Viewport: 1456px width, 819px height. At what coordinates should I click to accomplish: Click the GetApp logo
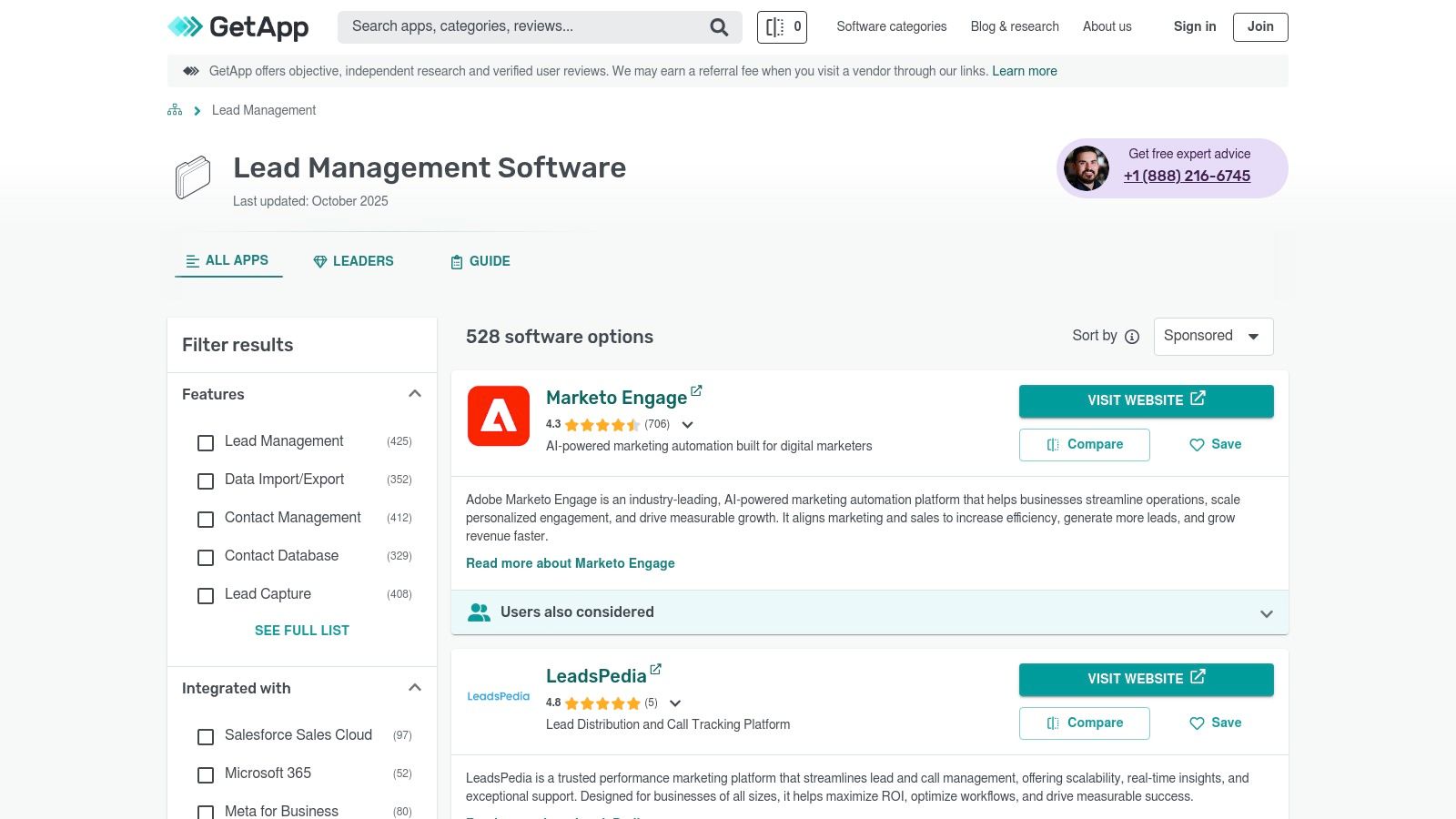238,27
